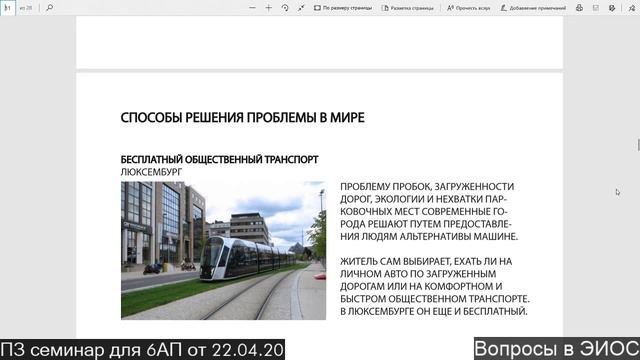Click subheading 'БЕСПЛАТНЫЙ ОБЩЕСТВЕННЫЙ ТРАНСПОРТ'
The image size is (640, 360).
tap(219, 160)
